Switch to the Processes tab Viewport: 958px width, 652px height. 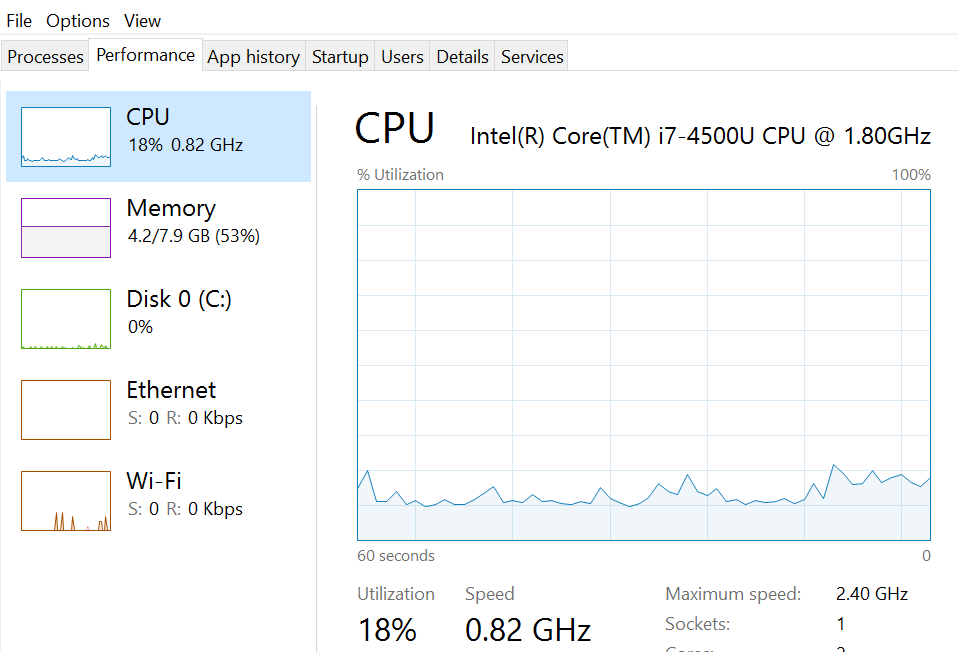45,57
